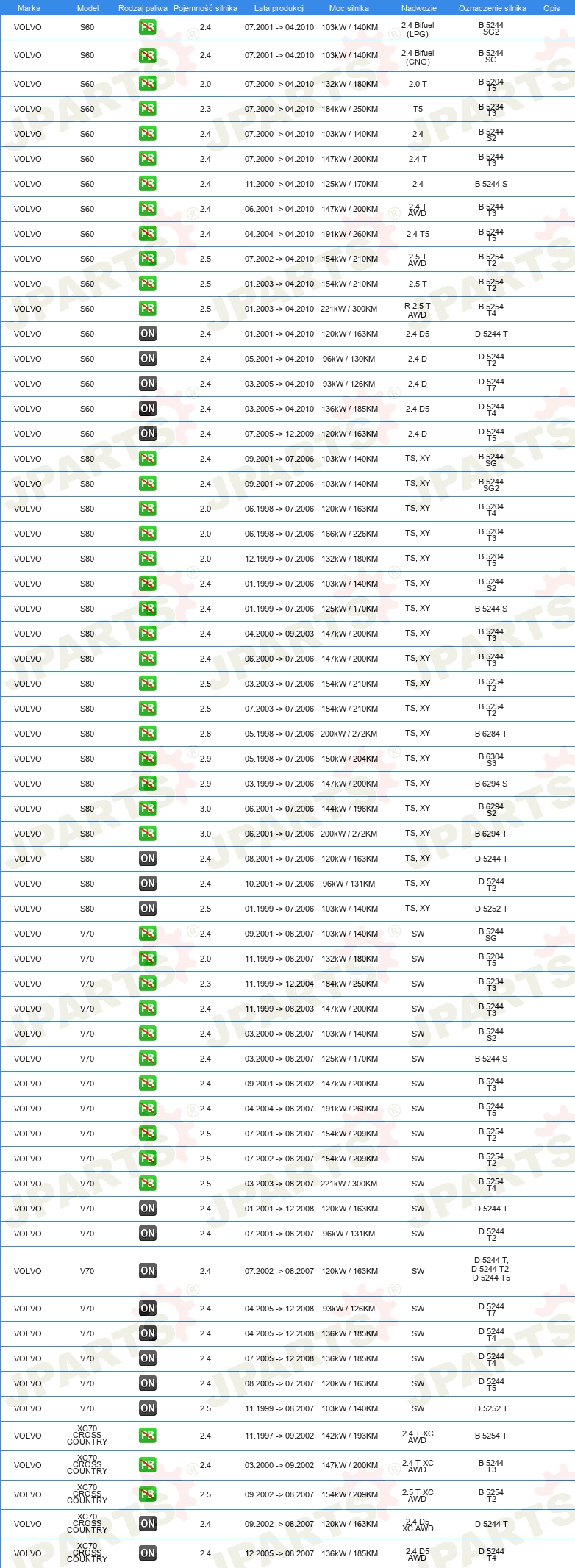Click the Oznaczenie silnika column header
575x1568 pixels.
point(493,8)
